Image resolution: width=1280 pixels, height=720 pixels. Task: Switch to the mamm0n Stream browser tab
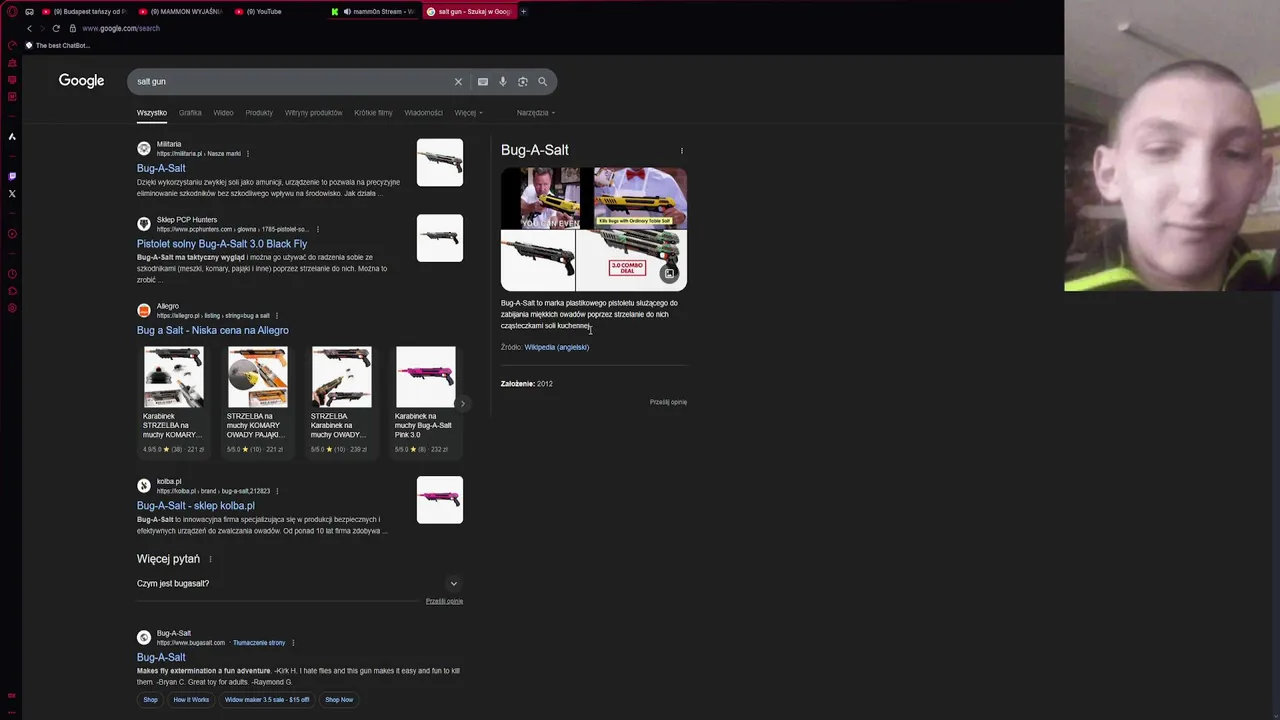[374, 12]
